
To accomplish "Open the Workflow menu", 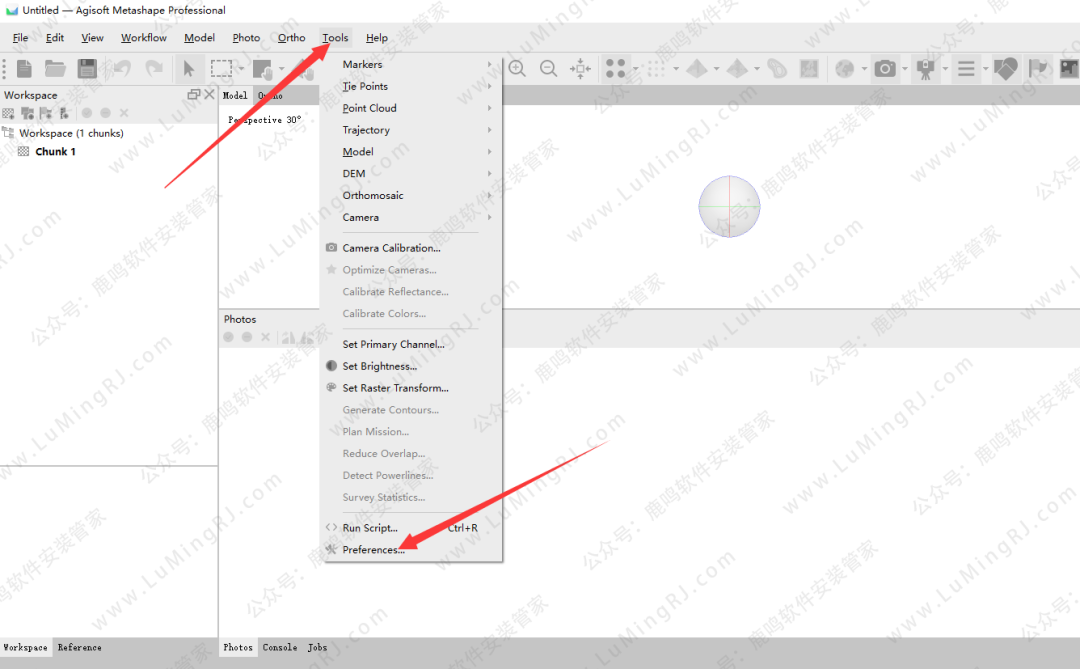I will (143, 38).
